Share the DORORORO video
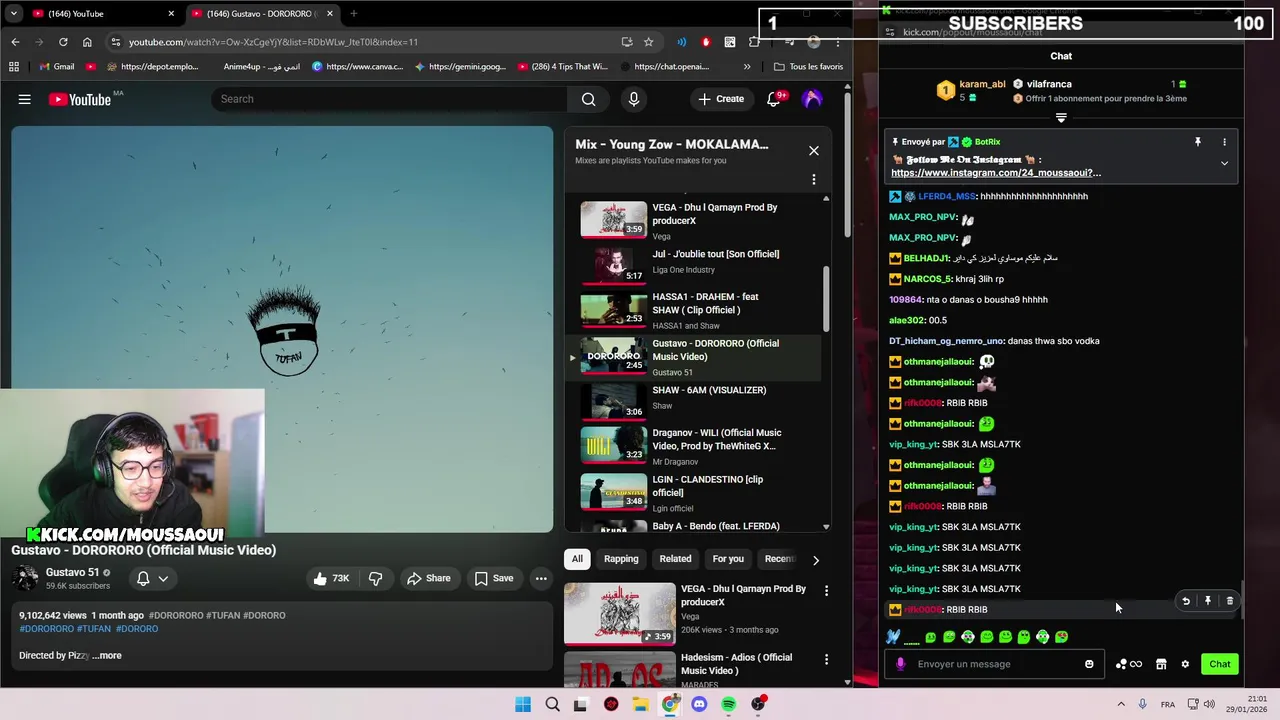1280x720 pixels. pyautogui.click(x=428, y=578)
